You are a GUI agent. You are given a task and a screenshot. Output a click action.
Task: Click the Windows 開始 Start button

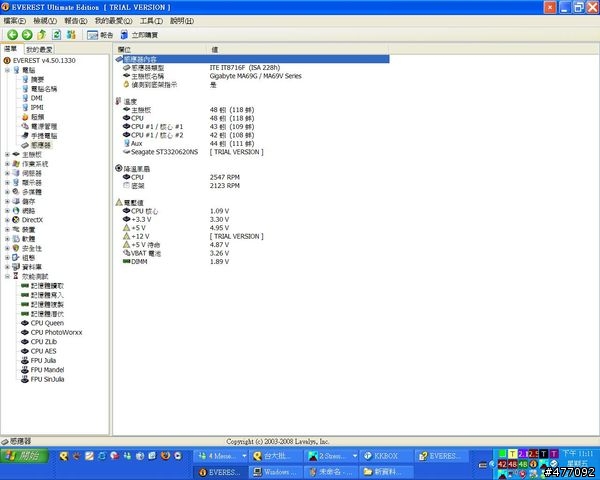(24, 456)
